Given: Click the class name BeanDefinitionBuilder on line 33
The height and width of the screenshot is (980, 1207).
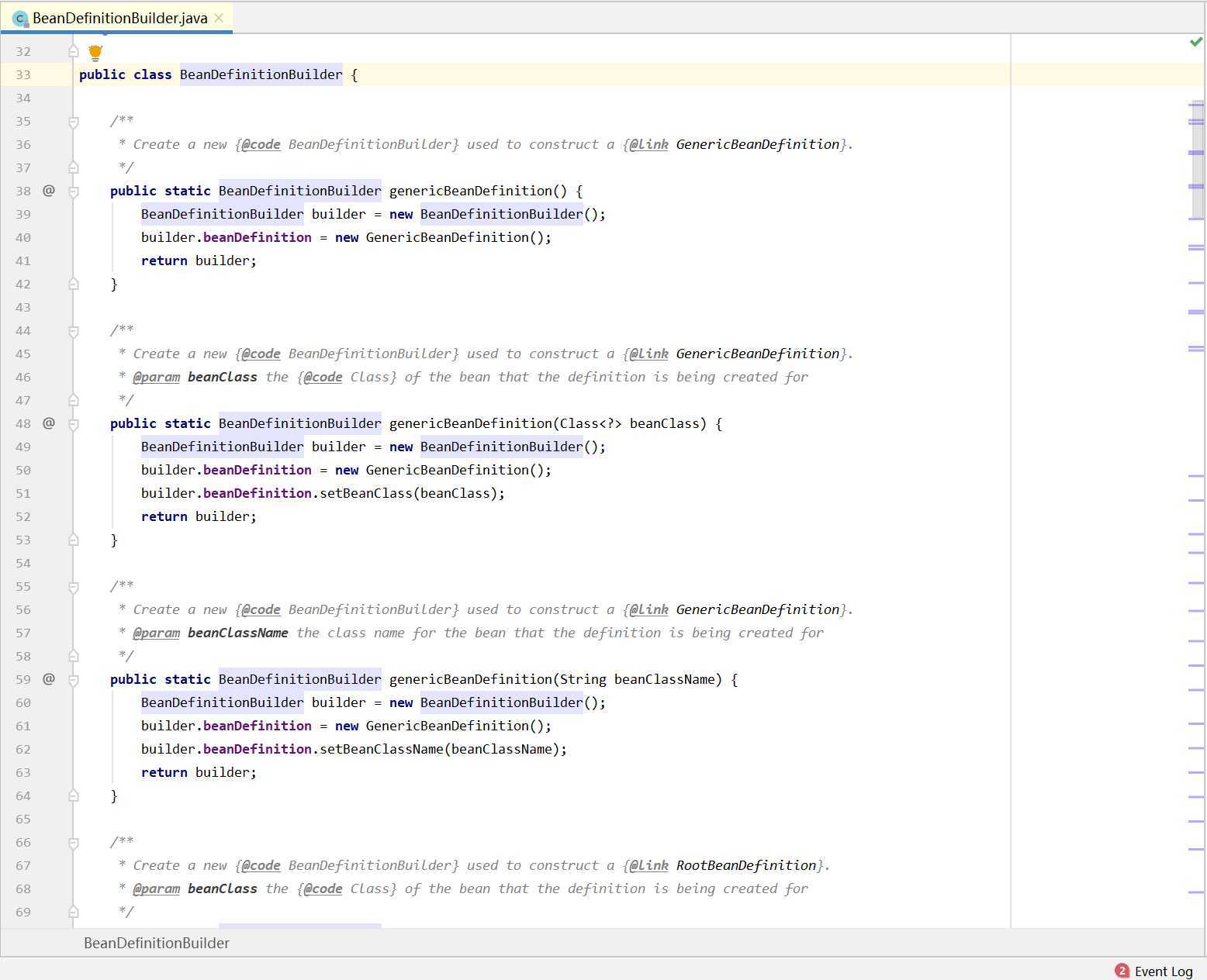Looking at the screenshot, I should pos(261,74).
